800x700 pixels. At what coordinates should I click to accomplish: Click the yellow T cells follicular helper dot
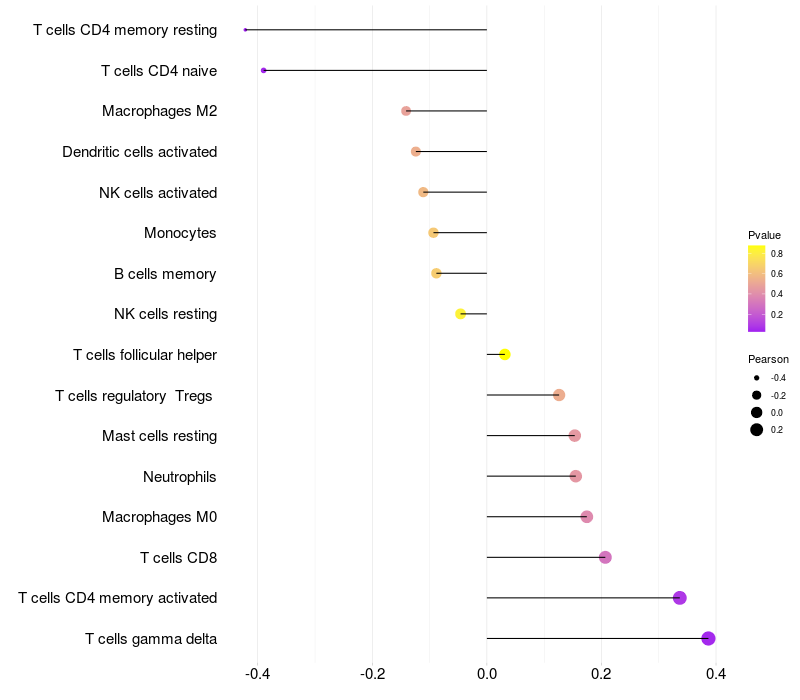pyautogui.click(x=505, y=355)
